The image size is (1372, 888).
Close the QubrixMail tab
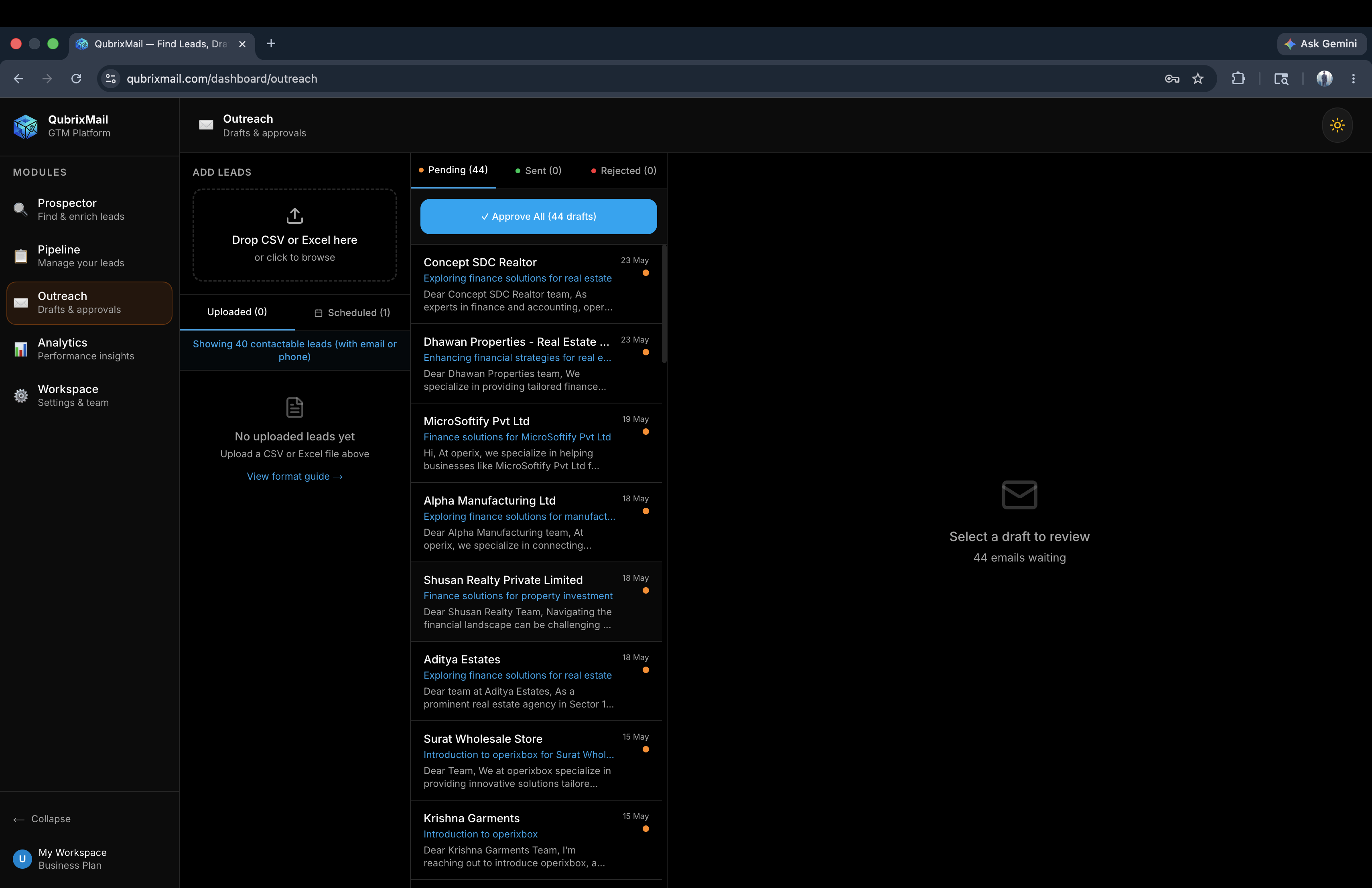click(242, 44)
